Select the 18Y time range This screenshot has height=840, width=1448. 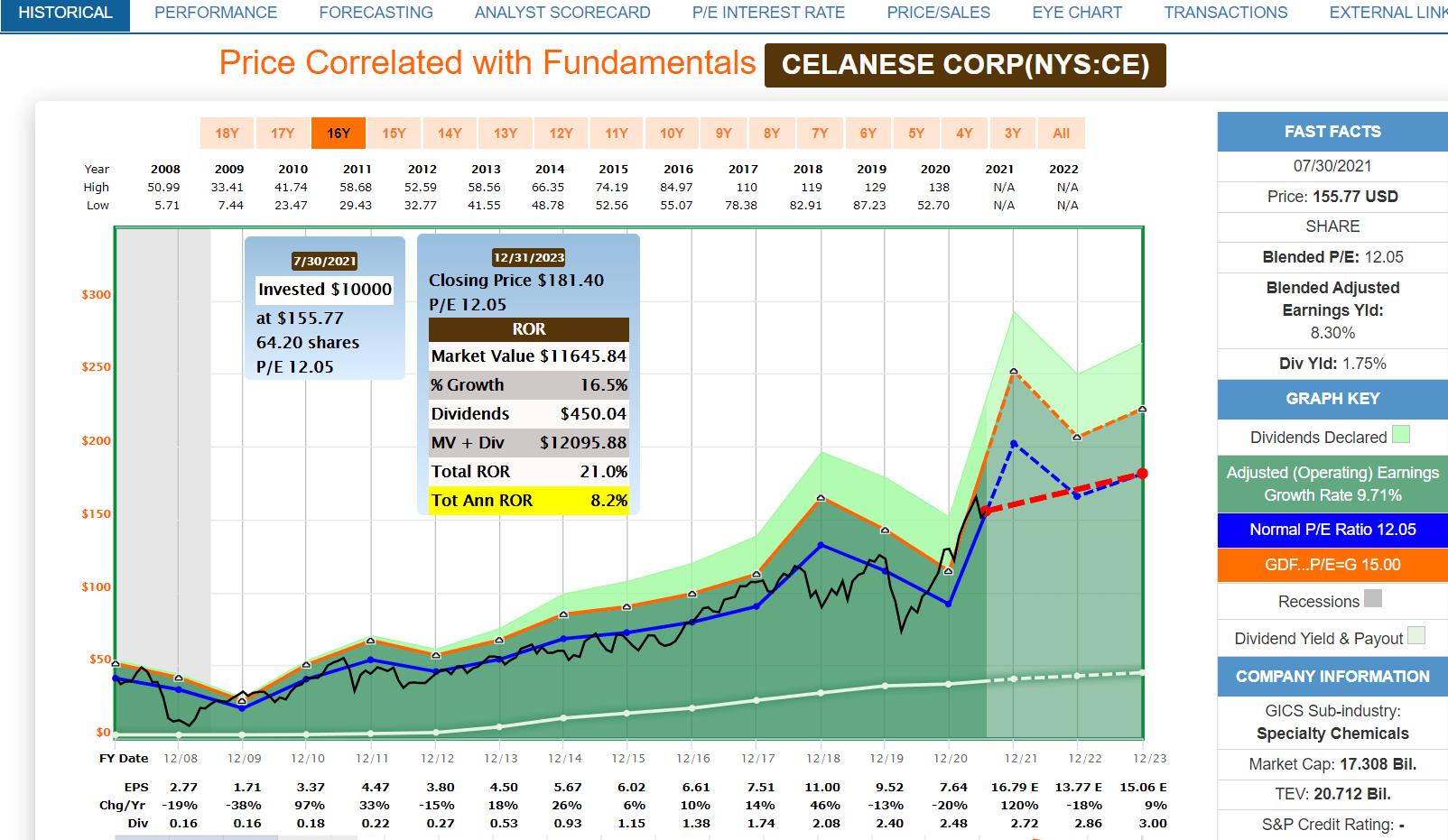pos(227,133)
